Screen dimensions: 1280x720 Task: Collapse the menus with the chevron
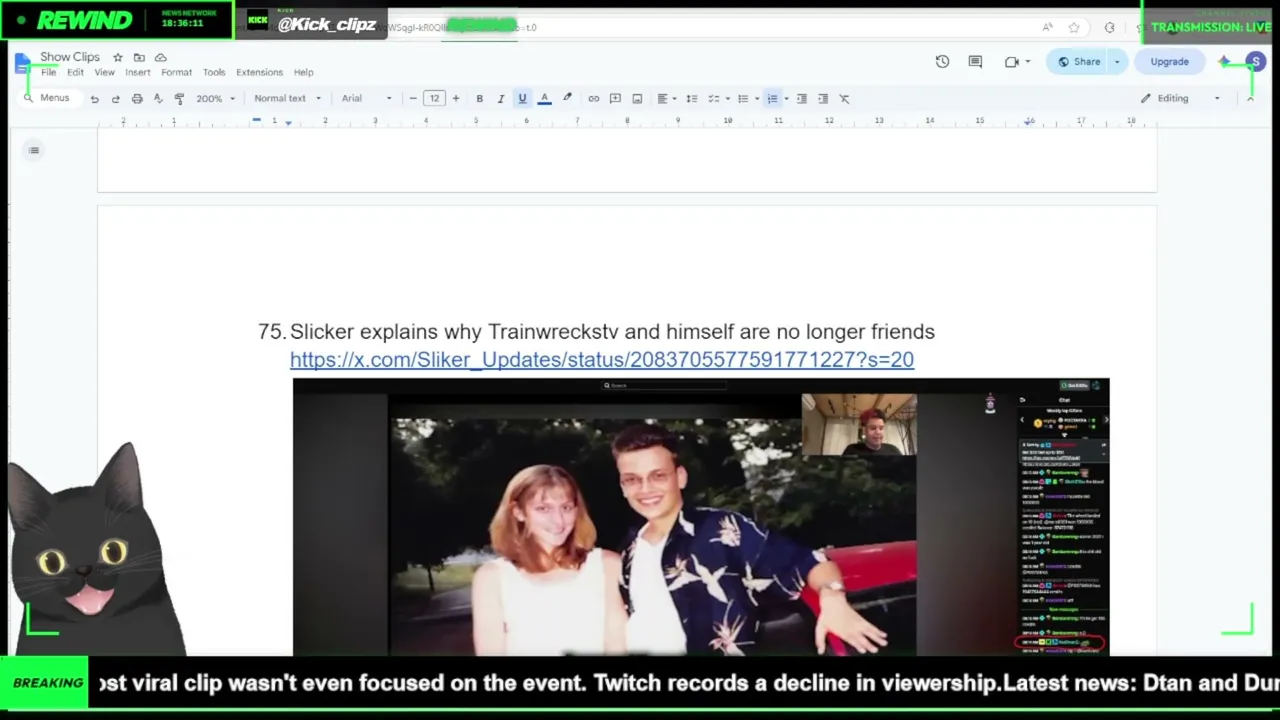click(x=1250, y=99)
